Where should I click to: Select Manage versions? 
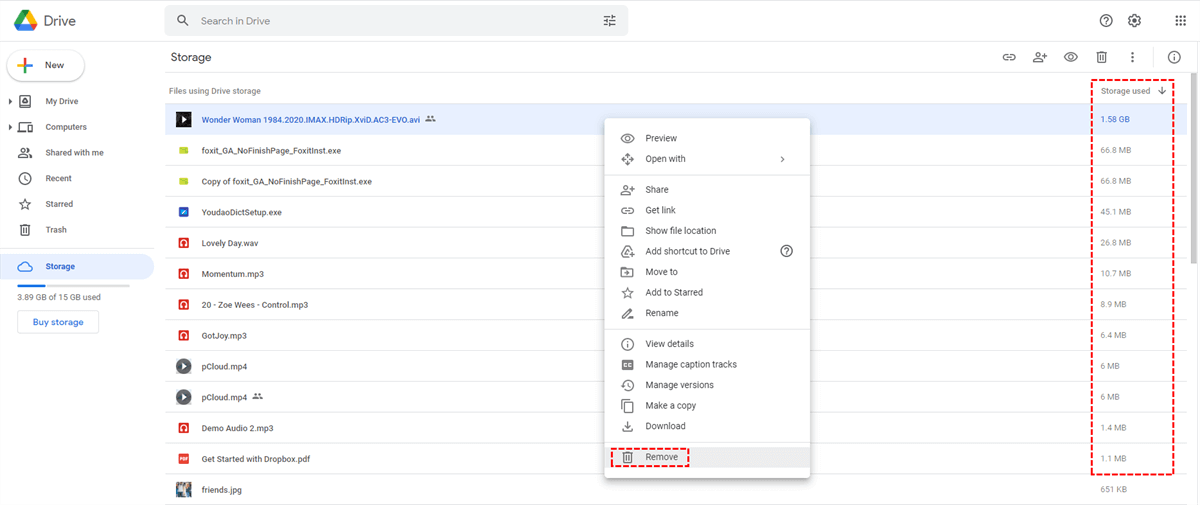[707, 385]
